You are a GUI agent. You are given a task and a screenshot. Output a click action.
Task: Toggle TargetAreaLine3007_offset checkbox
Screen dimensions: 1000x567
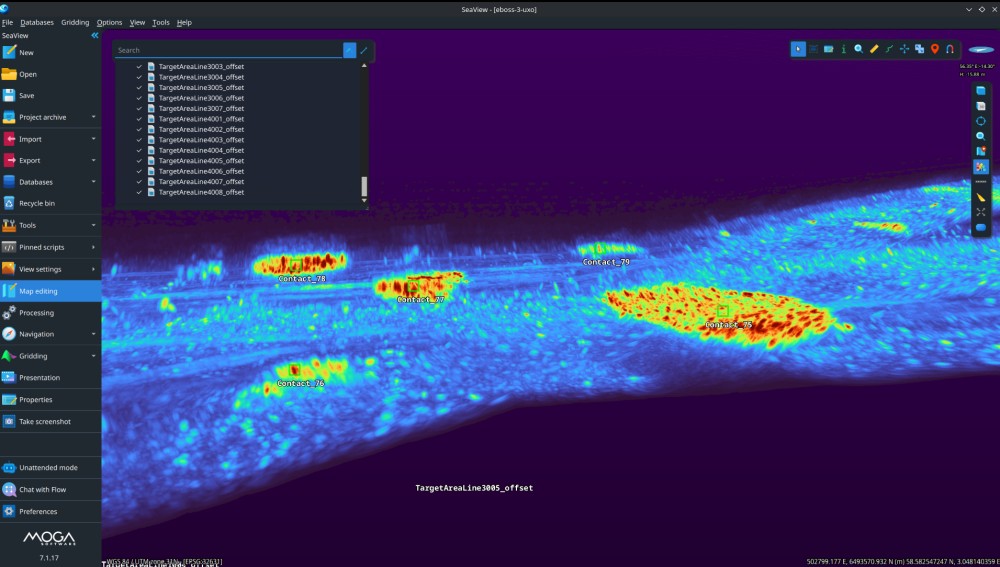point(139,108)
